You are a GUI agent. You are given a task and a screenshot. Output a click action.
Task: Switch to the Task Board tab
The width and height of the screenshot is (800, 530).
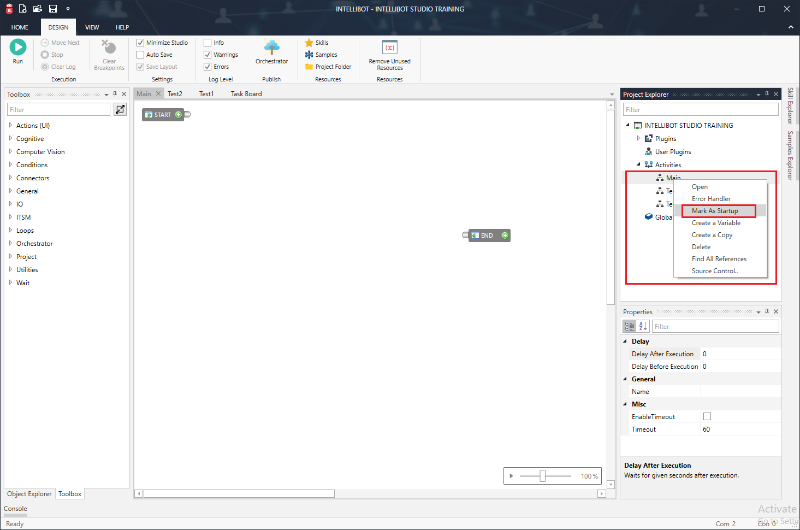click(246, 94)
